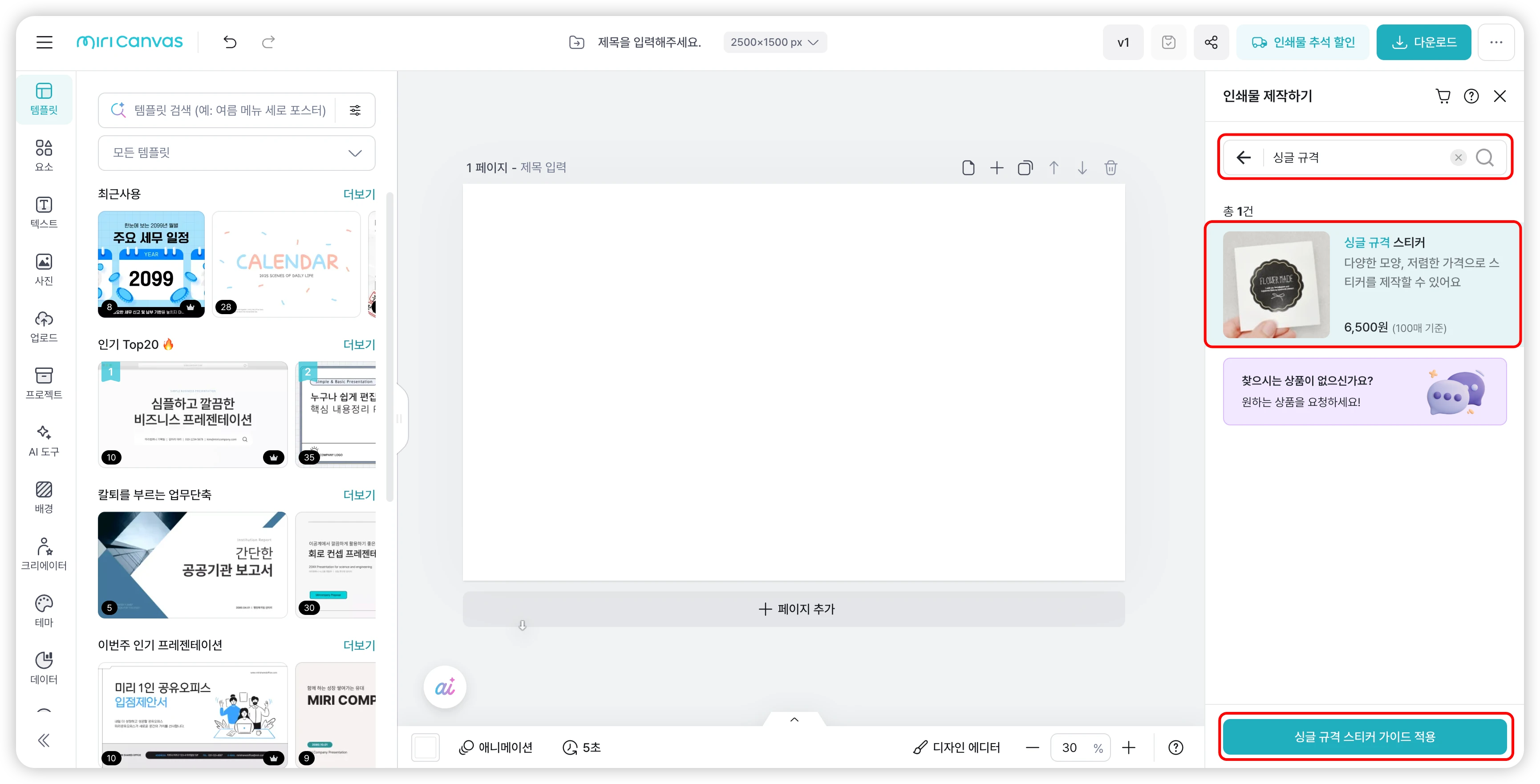Viewport: 1540px width, 784px height.
Task: Clear the 싱글 규격 search text
Action: (1458, 158)
